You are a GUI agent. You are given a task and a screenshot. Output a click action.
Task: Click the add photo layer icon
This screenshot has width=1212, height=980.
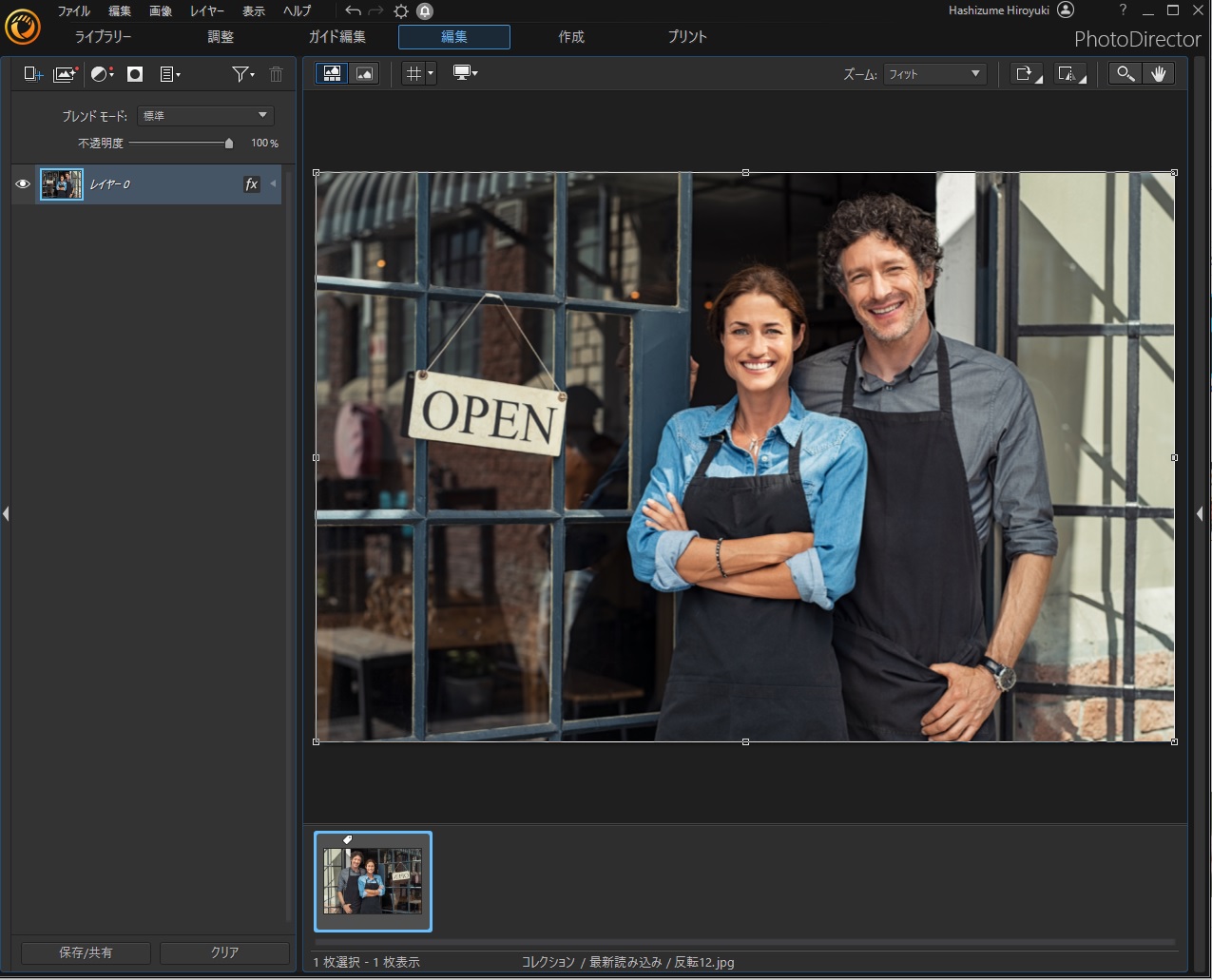tap(65, 74)
